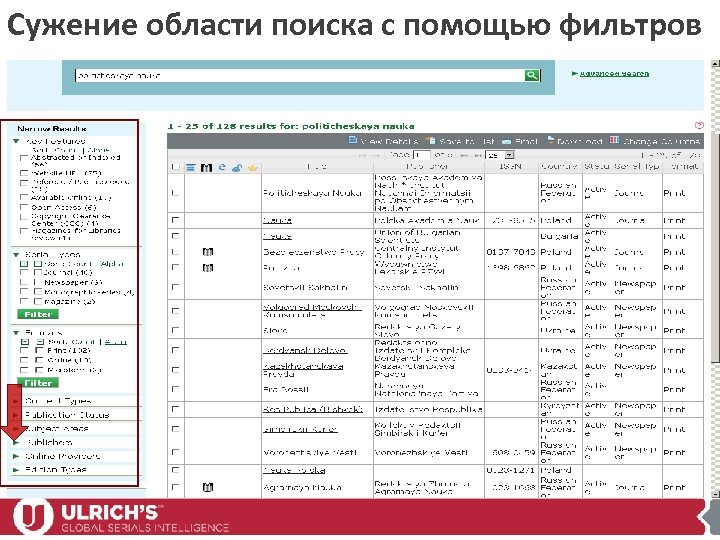This screenshot has height=540, width=720.
Task: Sort results by the Publisher column header
Action: tap(429, 167)
